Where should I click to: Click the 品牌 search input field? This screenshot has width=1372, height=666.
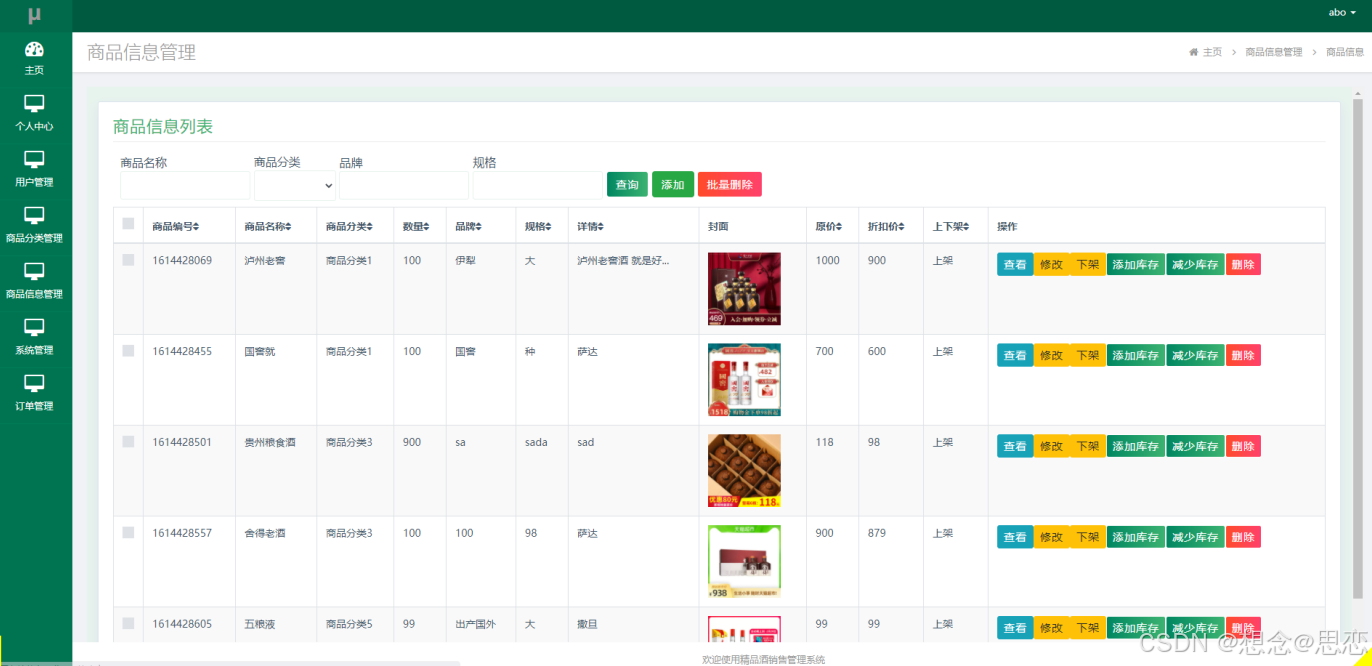coord(404,185)
